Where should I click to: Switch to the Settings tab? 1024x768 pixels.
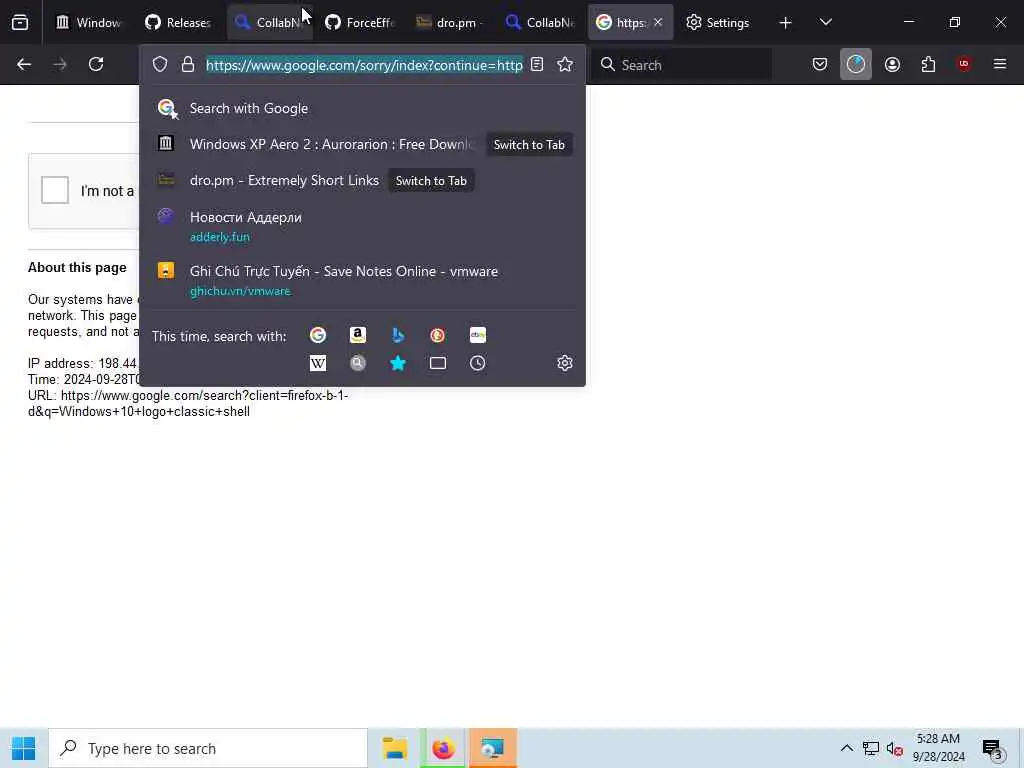coord(718,23)
